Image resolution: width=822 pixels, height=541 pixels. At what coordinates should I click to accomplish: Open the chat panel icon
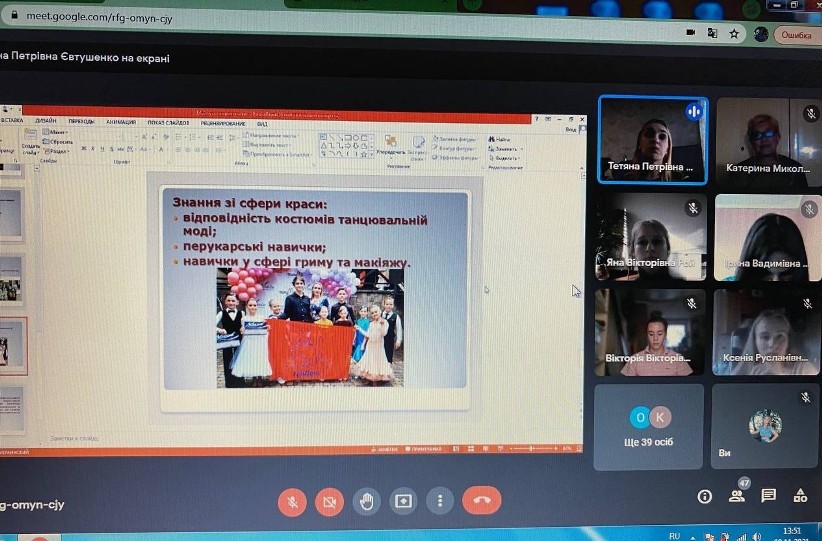(769, 495)
